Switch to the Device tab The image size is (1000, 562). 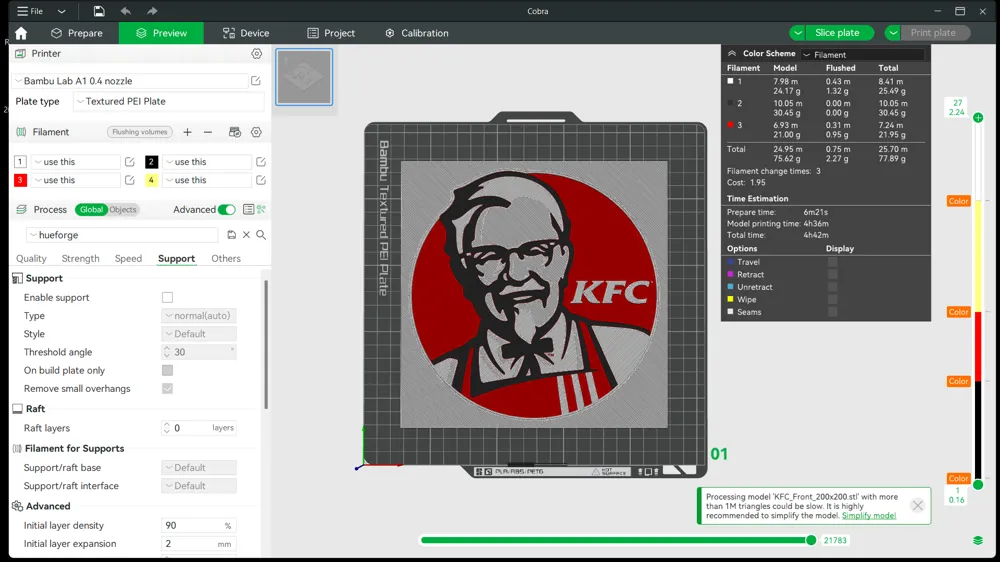click(x=246, y=33)
